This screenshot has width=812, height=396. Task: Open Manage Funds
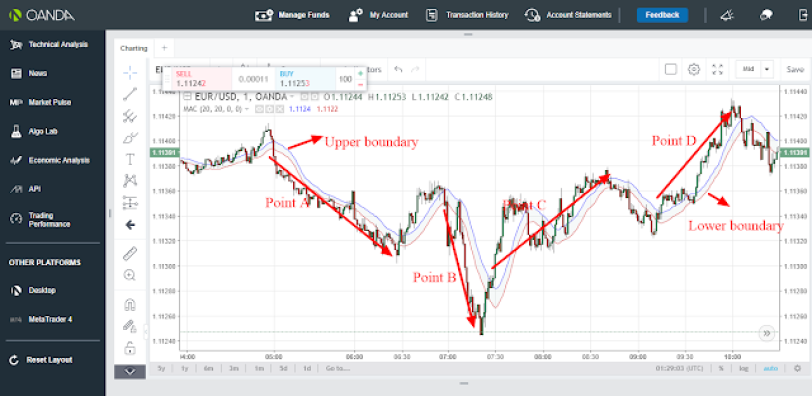coord(292,15)
